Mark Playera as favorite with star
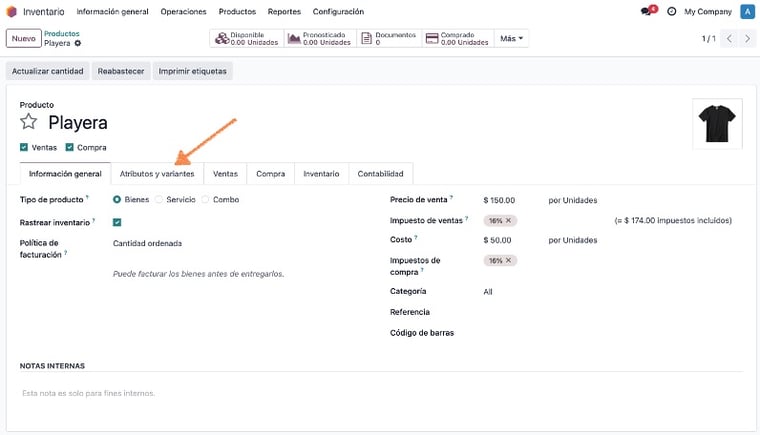Image resolution: width=760 pixels, height=435 pixels. coord(29,122)
